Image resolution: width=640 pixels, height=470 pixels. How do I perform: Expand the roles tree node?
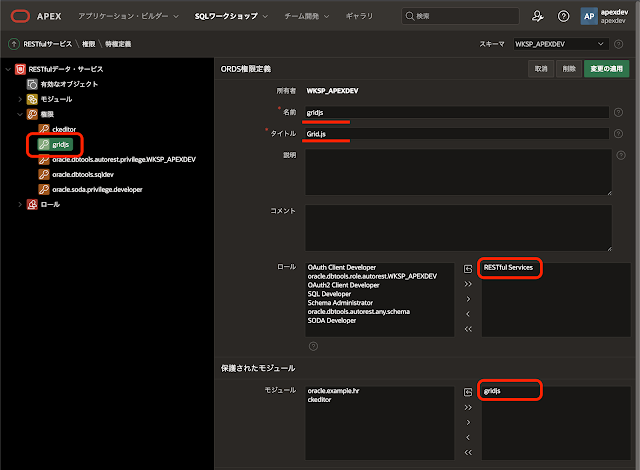20,204
